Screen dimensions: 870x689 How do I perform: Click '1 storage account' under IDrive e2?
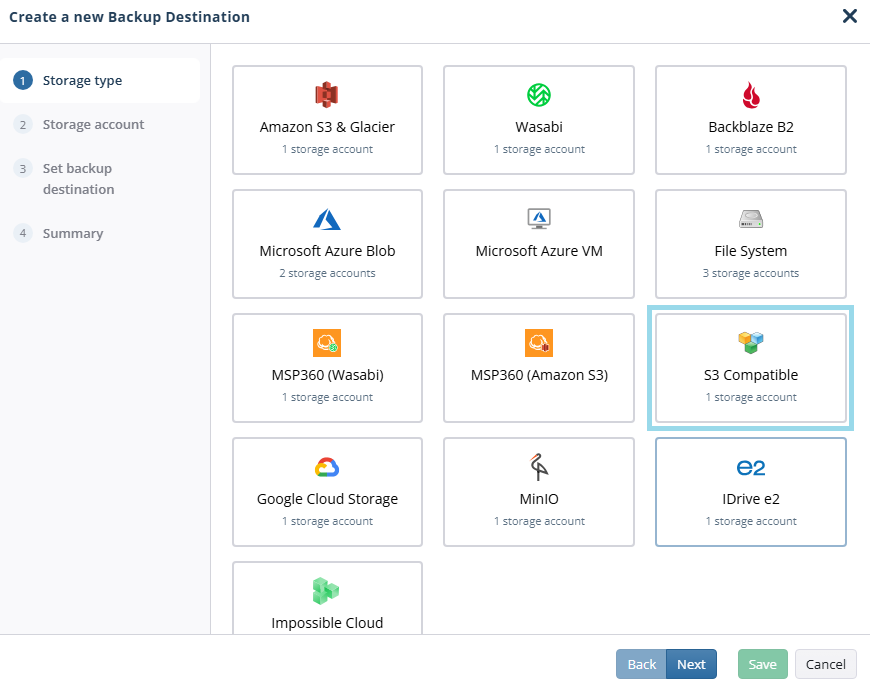[751, 521]
